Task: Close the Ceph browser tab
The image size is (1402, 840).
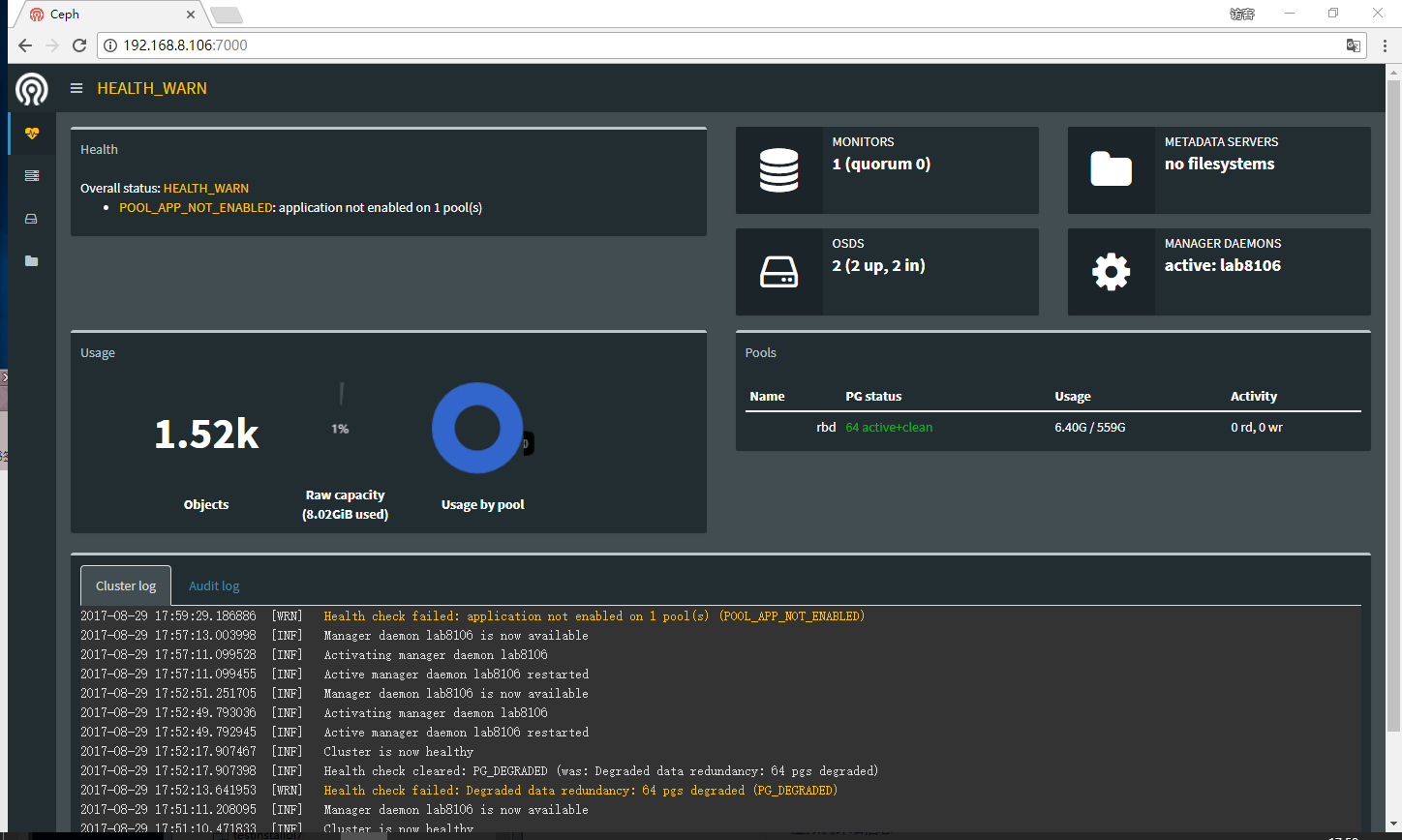Action: point(191,15)
